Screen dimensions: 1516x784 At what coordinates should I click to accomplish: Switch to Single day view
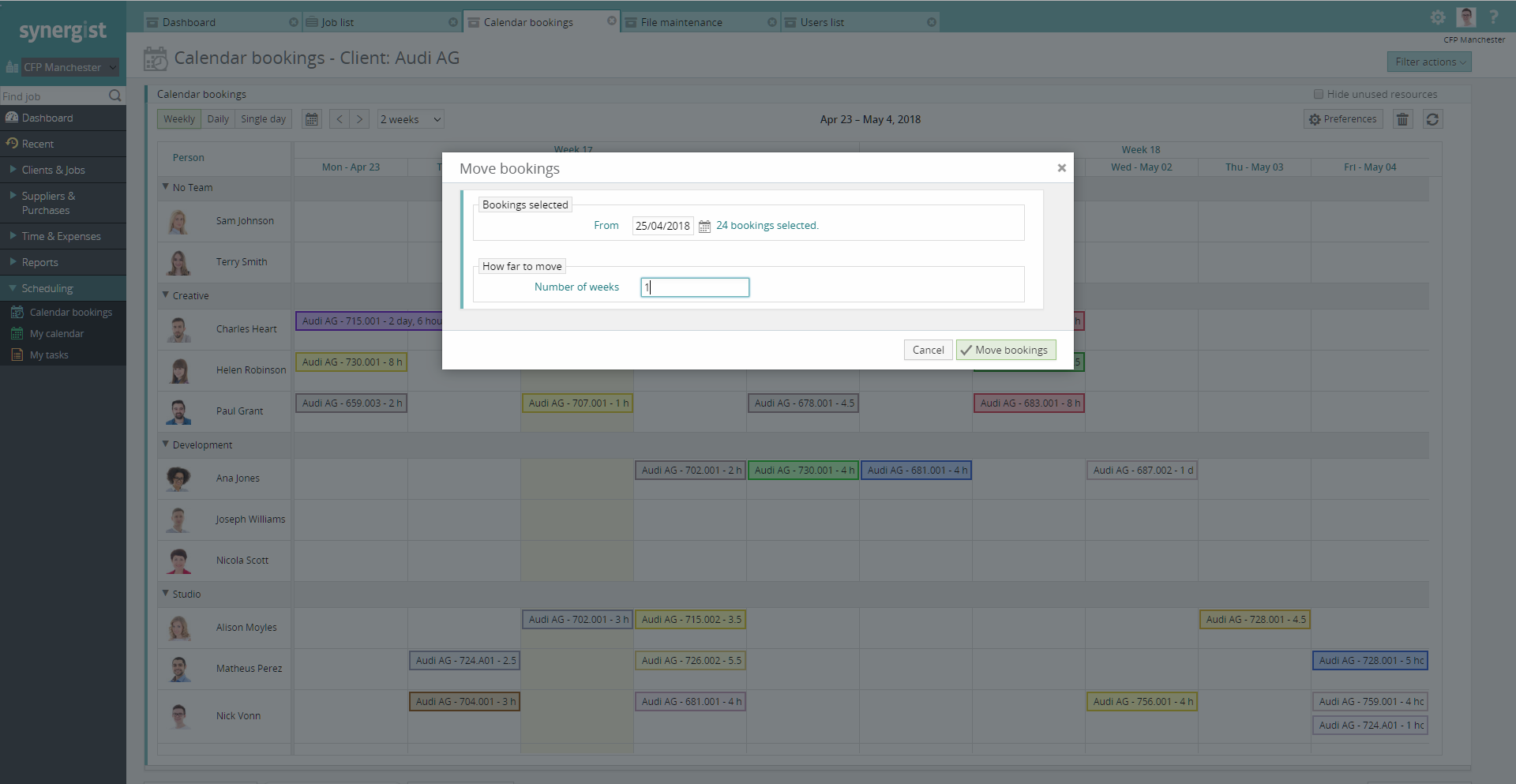point(263,119)
